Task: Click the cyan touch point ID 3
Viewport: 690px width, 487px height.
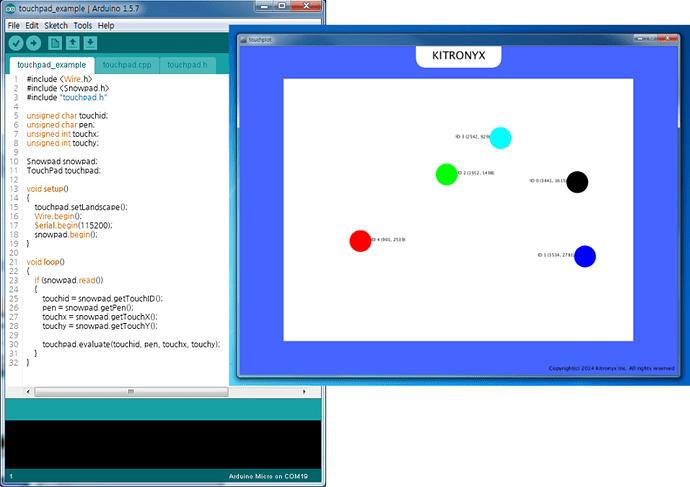Action: [x=500, y=138]
